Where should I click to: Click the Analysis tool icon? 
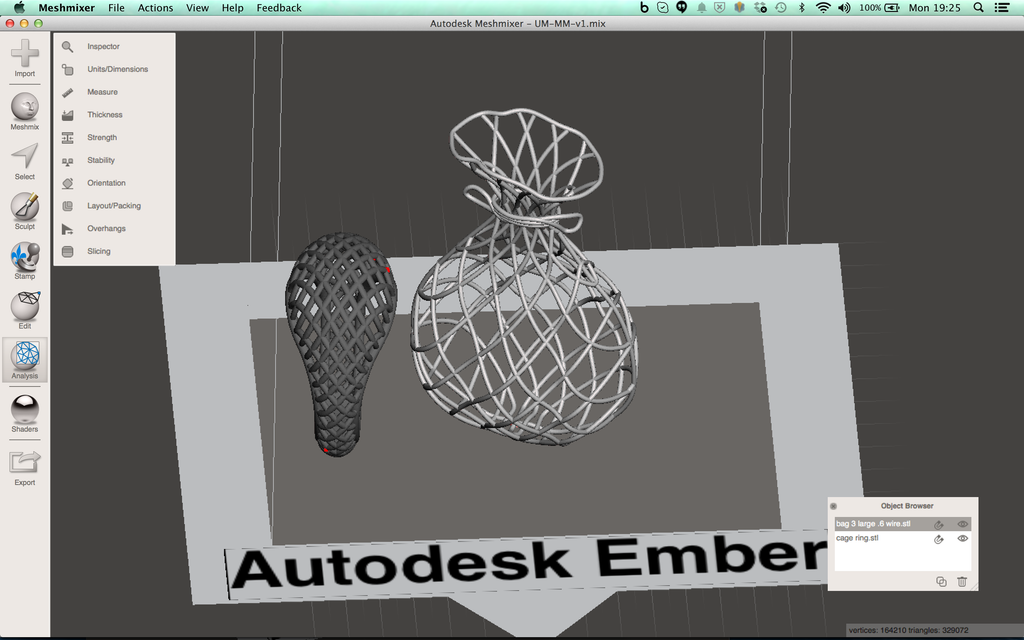pyautogui.click(x=25, y=356)
